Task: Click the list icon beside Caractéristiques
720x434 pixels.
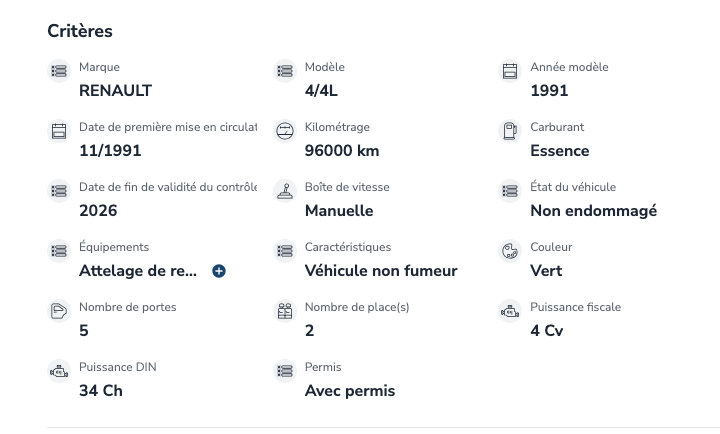Action: (x=285, y=251)
